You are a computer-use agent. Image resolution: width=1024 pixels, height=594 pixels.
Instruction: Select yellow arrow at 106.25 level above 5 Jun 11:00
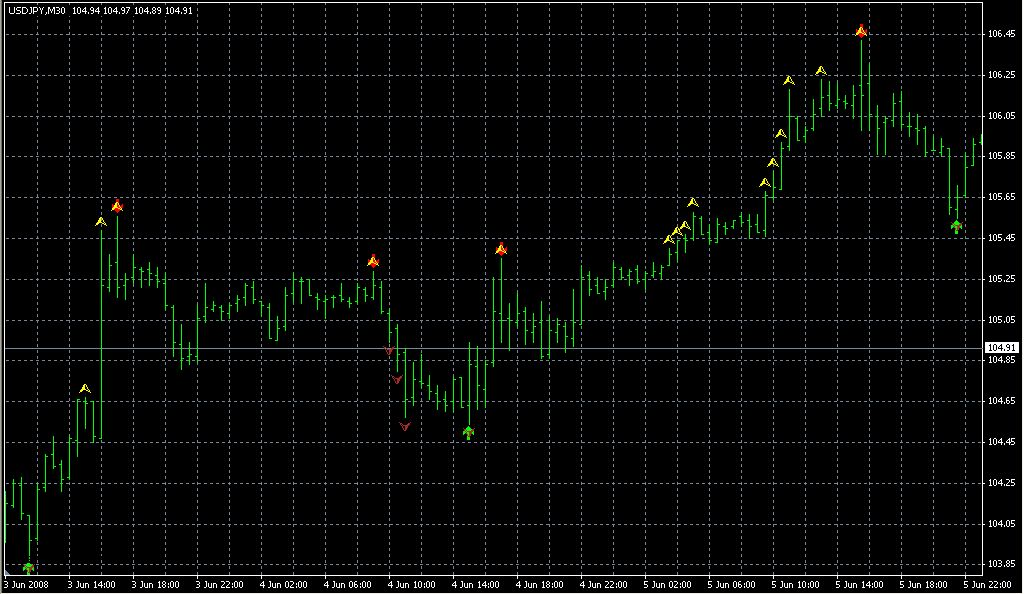pyautogui.click(x=789, y=81)
